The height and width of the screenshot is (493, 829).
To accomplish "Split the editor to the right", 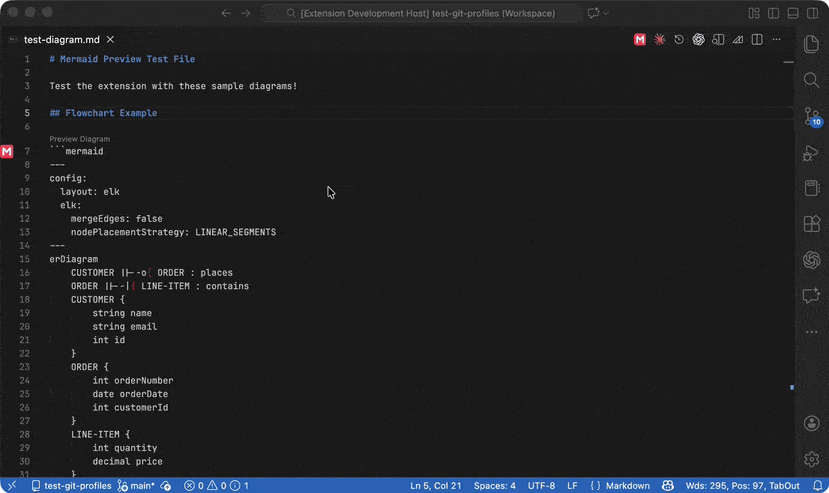I will tap(757, 40).
